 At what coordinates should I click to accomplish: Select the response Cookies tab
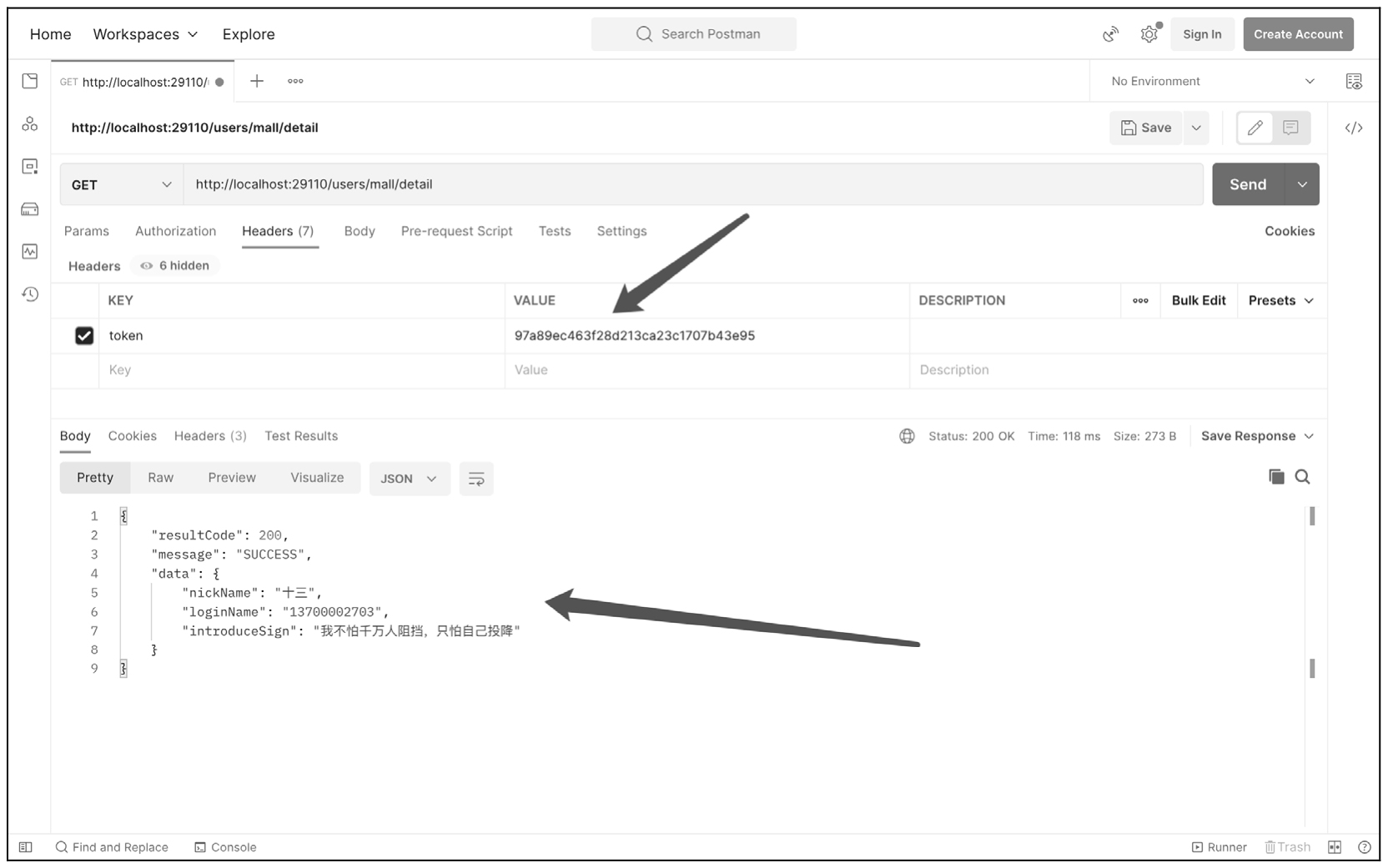(132, 436)
